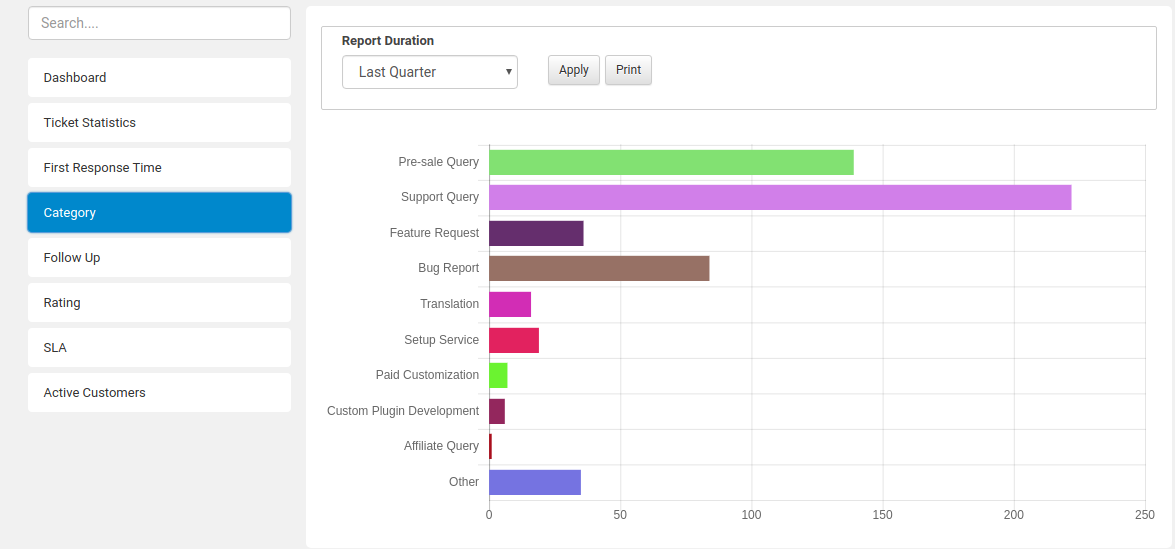The image size is (1175, 549).
Task: Click the green Pre-sale Query bar
Action: tap(670, 162)
